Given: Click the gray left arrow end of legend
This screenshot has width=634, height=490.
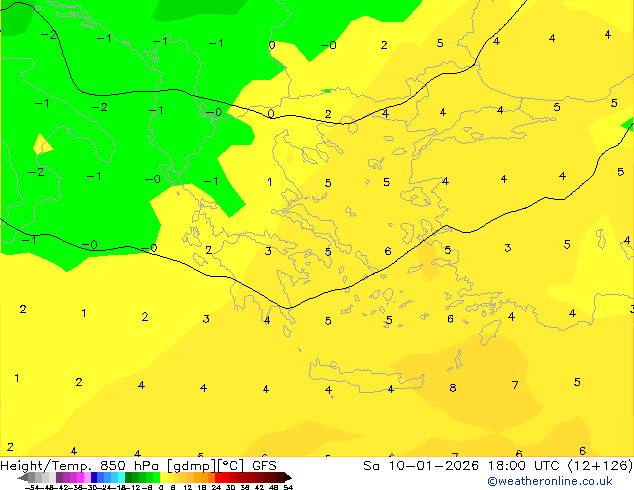Looking at the screenshot, I should pos(23,478).
